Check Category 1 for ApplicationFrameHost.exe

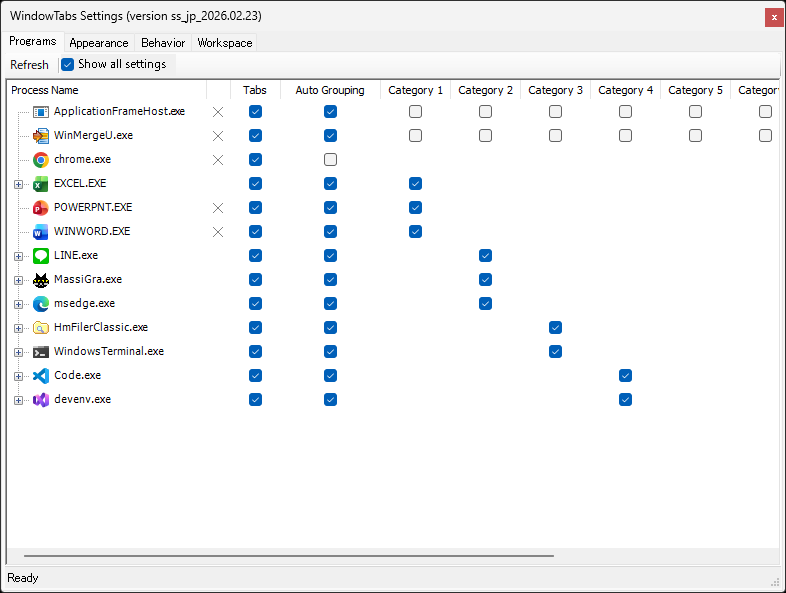(x=415, y=111)
